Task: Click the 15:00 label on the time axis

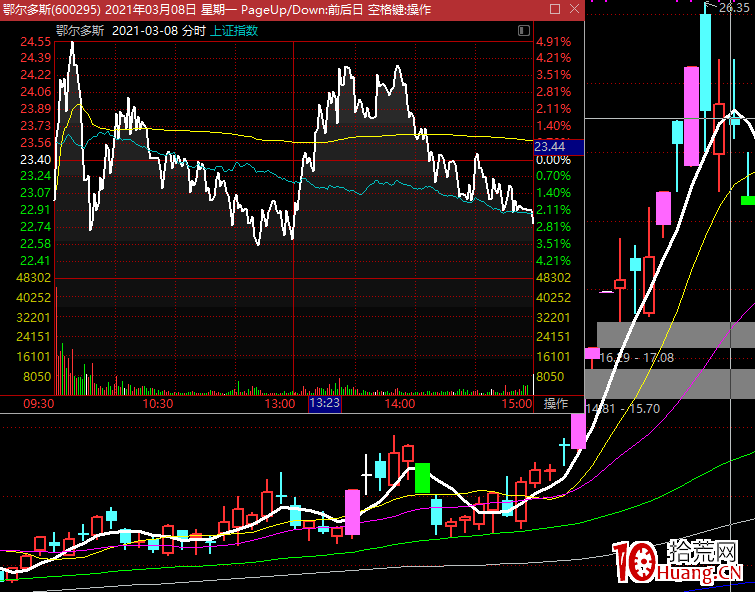Action: click(x=517, y=404)
